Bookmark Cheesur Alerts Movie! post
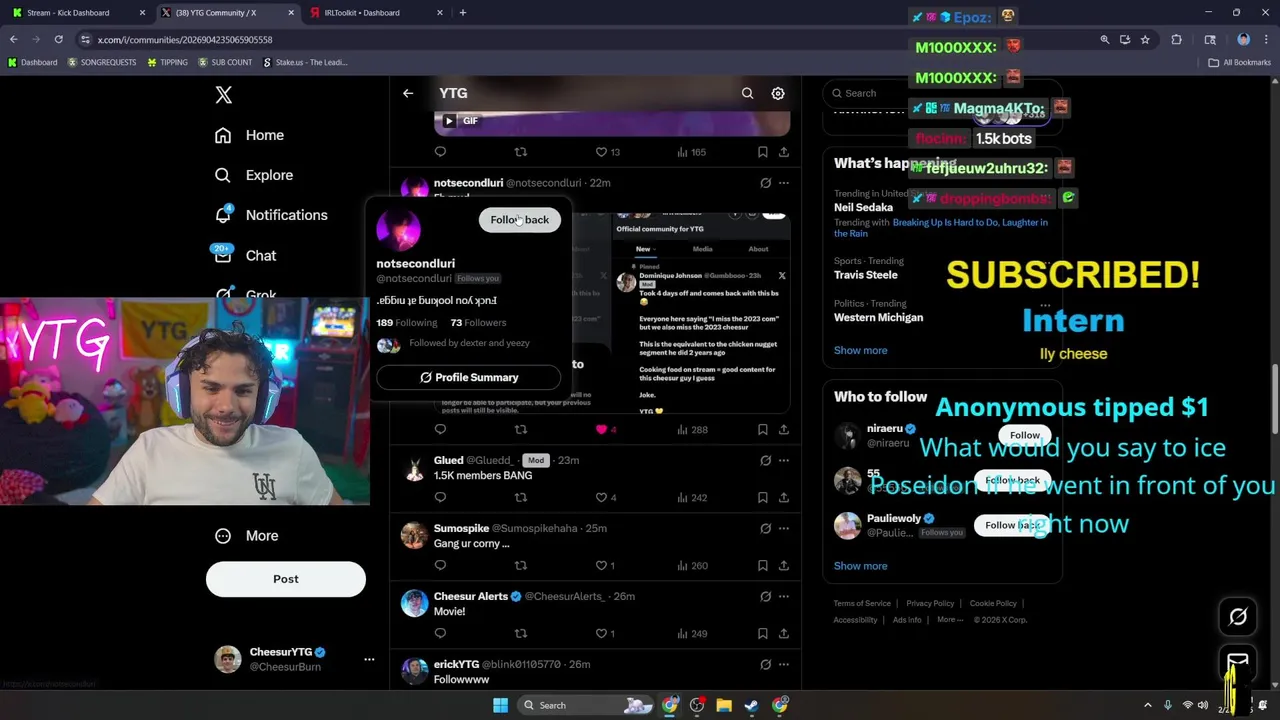This screenshot has width=1280, height=720. point(762,634)
